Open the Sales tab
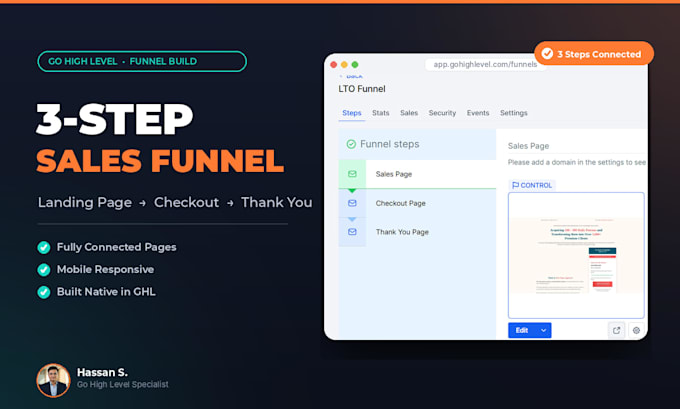This screenshot has width=680, height=409. click(409, 113)
